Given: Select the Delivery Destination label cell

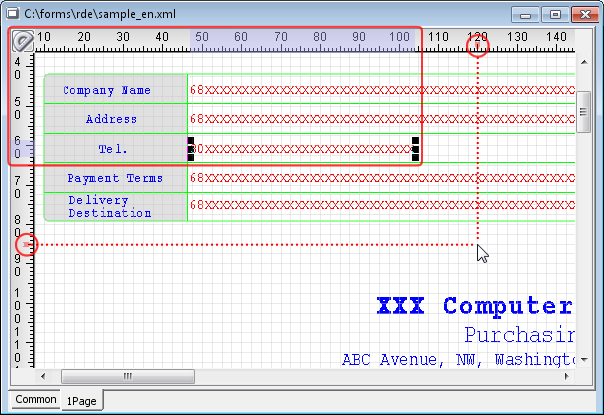Looking at the screenshot, I should point(116,207).
